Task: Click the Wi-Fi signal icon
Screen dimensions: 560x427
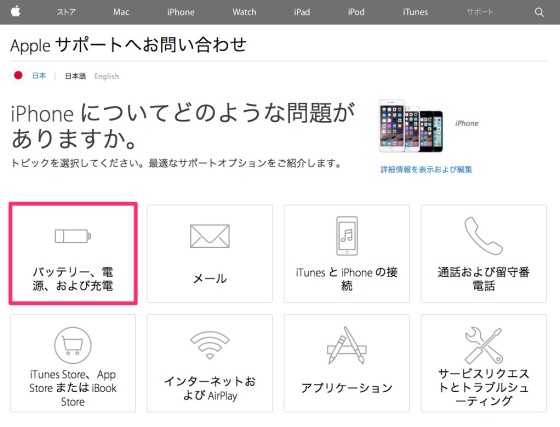Action: [210, 345]
